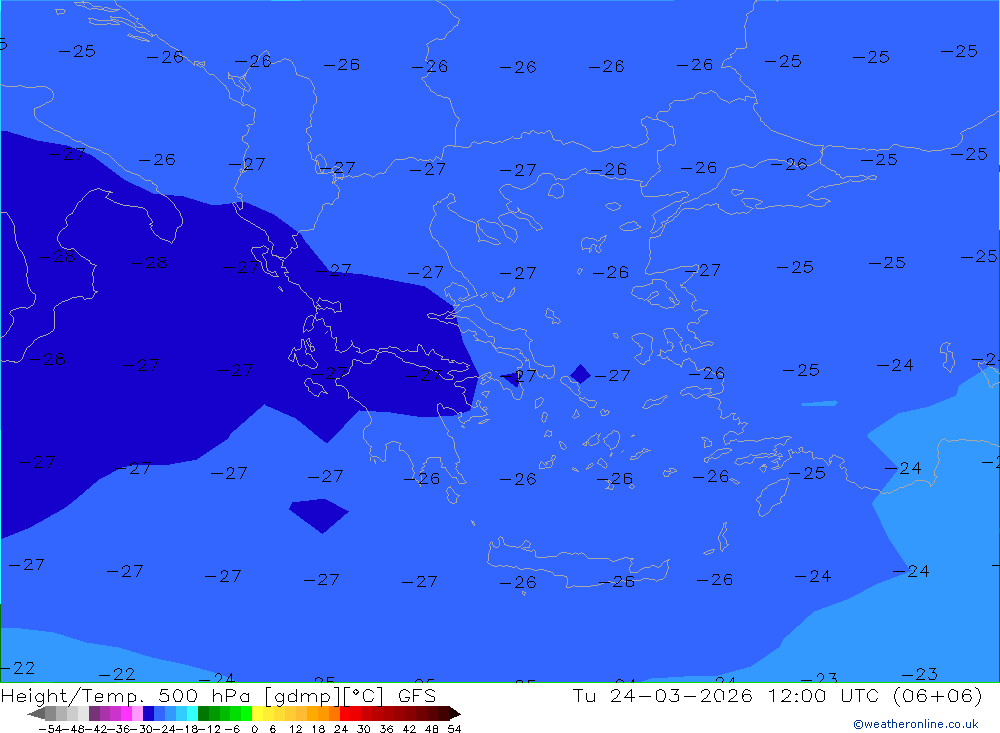Select the "Tu" weekday abbreviation
Screen dimensions: 1000x733
click(584, 696)
